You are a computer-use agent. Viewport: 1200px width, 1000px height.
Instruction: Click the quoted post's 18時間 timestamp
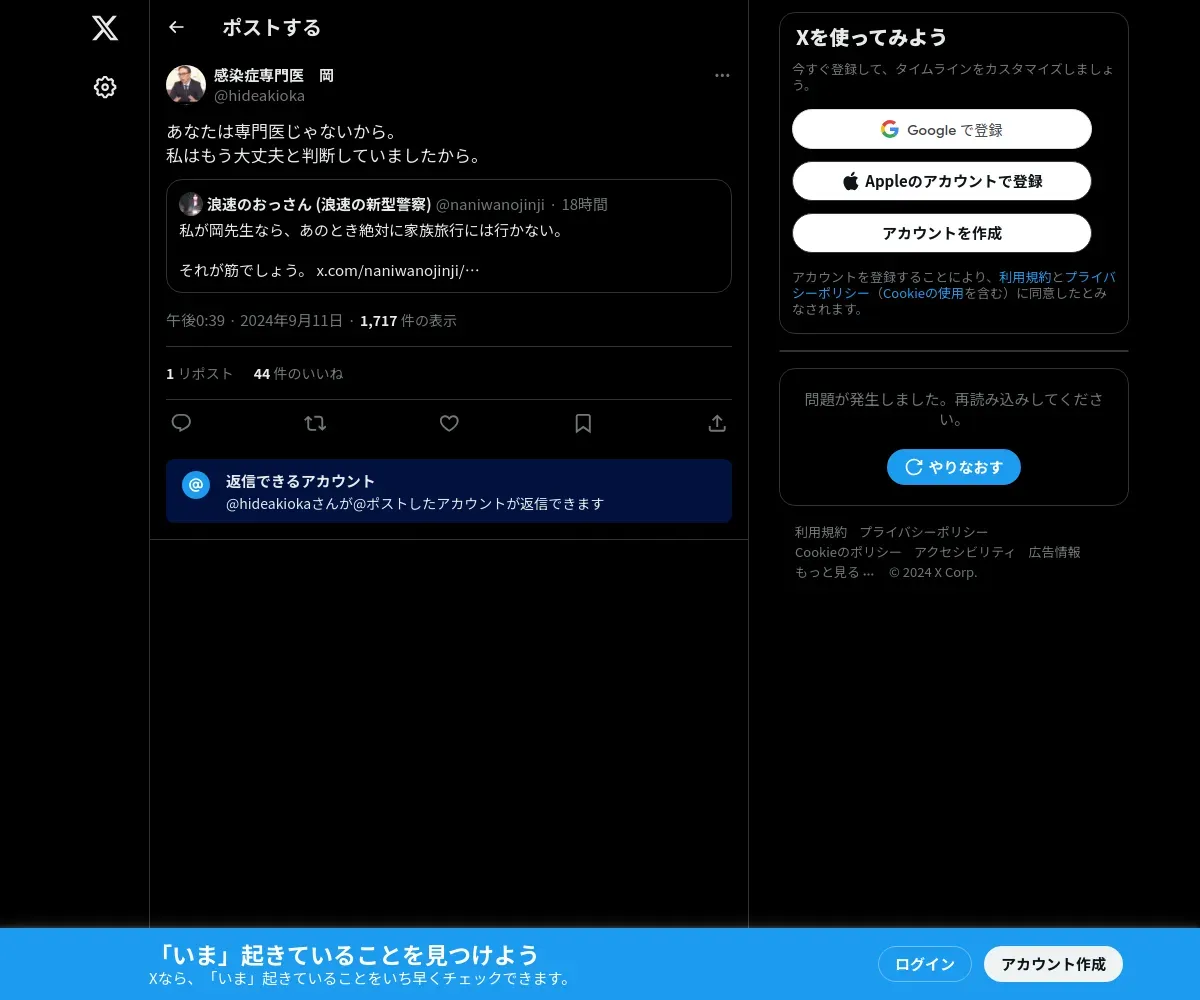(584, 204)
